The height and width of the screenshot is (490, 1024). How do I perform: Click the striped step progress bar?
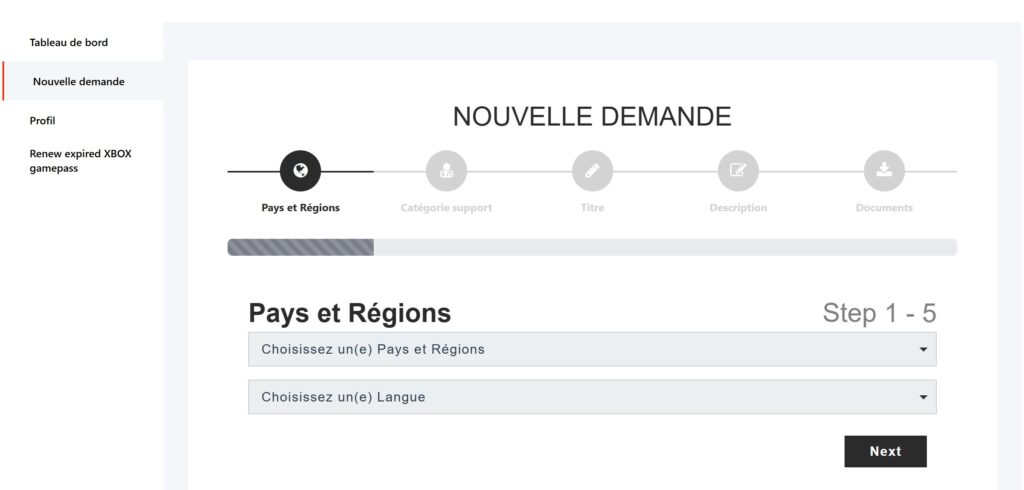[x=301, y=247]
